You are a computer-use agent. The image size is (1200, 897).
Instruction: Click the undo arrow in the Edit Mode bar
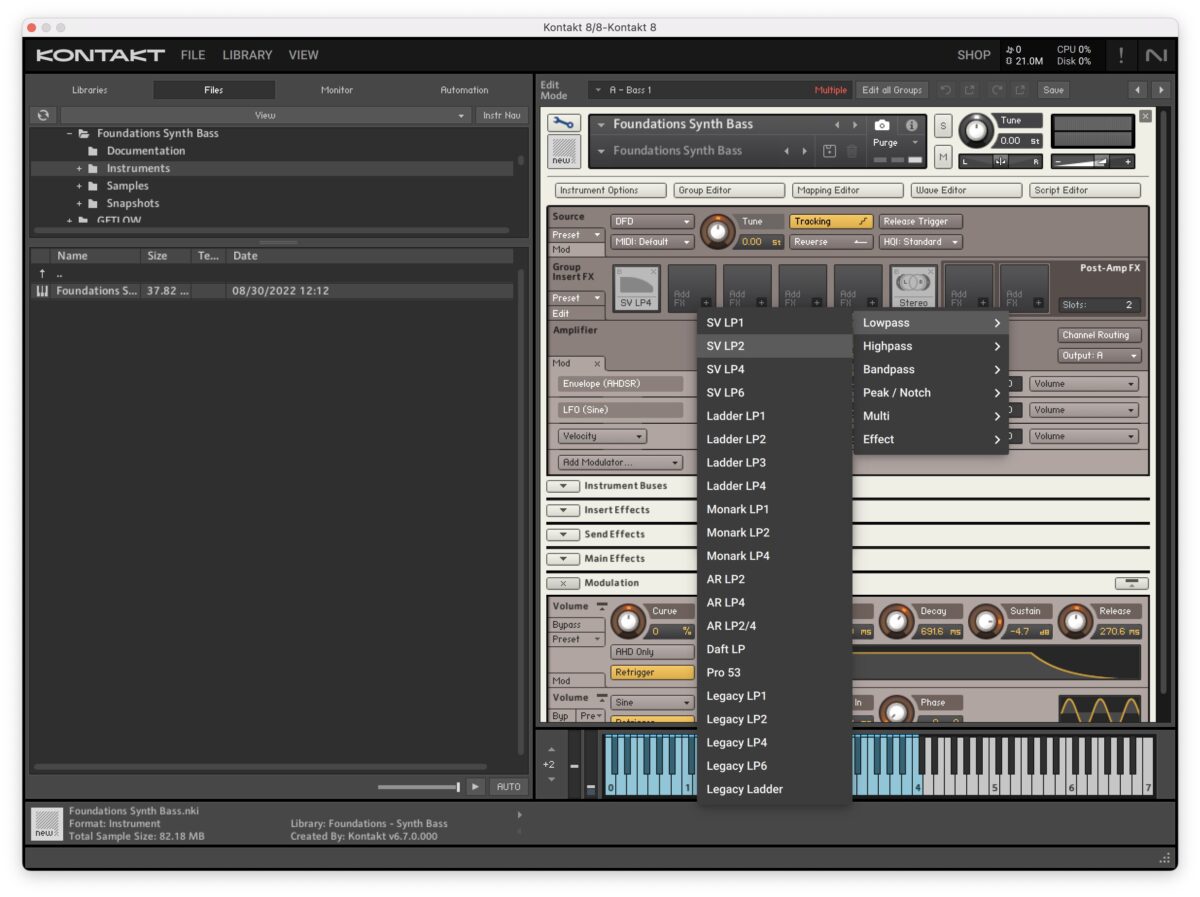[945, 90]
